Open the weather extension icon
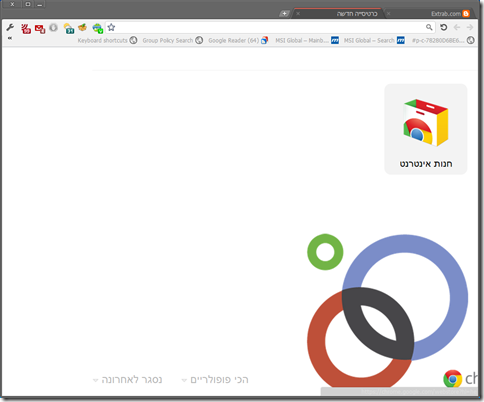This screenshot has height=402, width=484. pyautogui.click(x=69, y=28)
